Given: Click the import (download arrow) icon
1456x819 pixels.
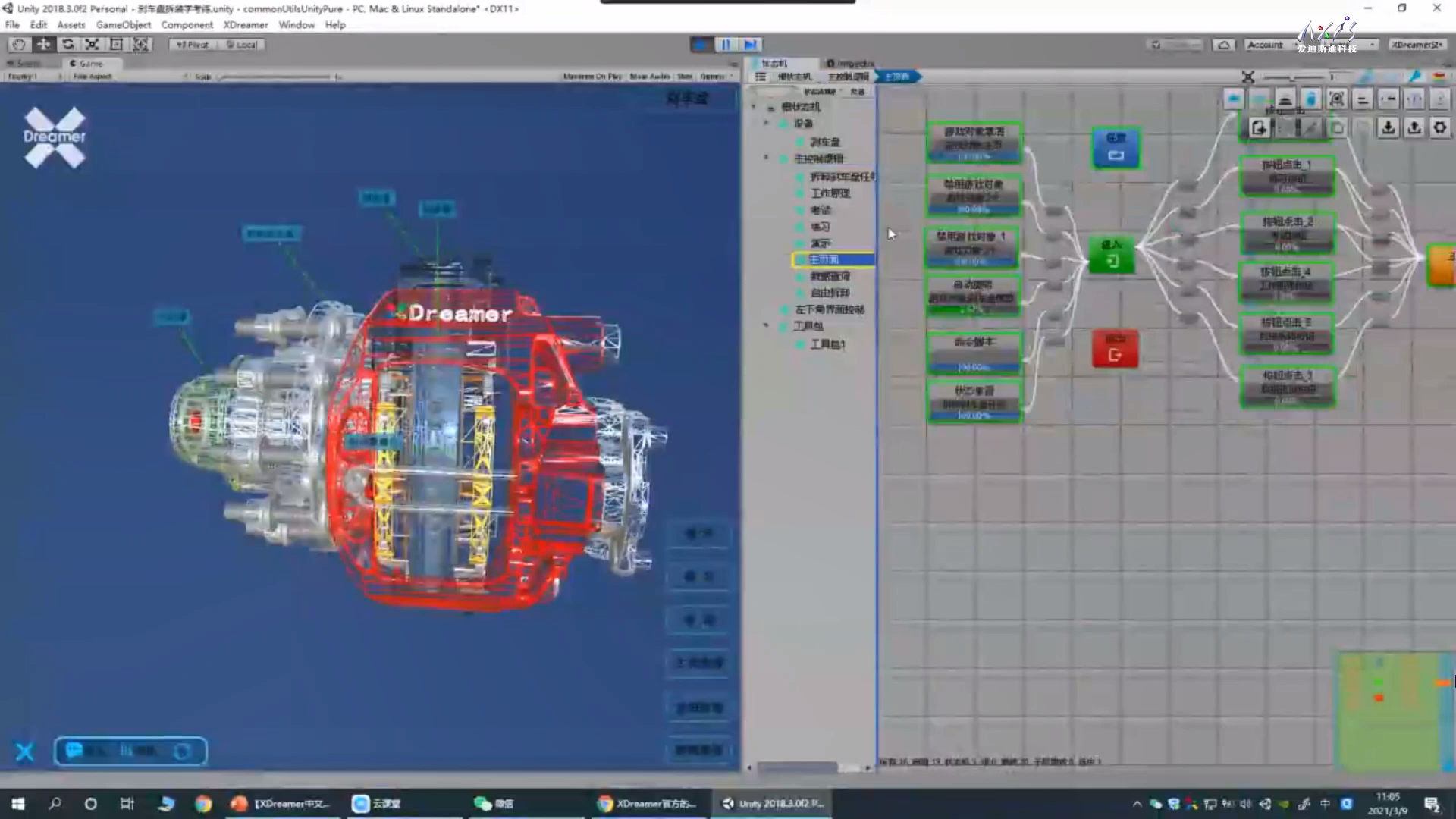Looking at the screenshot, I should click(x=1389, y=128).
